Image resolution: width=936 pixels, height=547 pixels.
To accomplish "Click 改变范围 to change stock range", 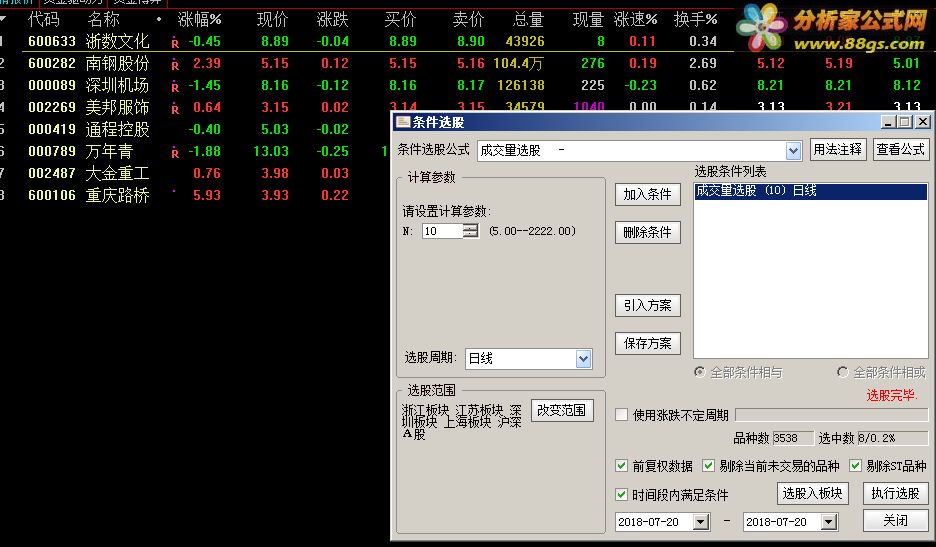I will coord(562,410).
